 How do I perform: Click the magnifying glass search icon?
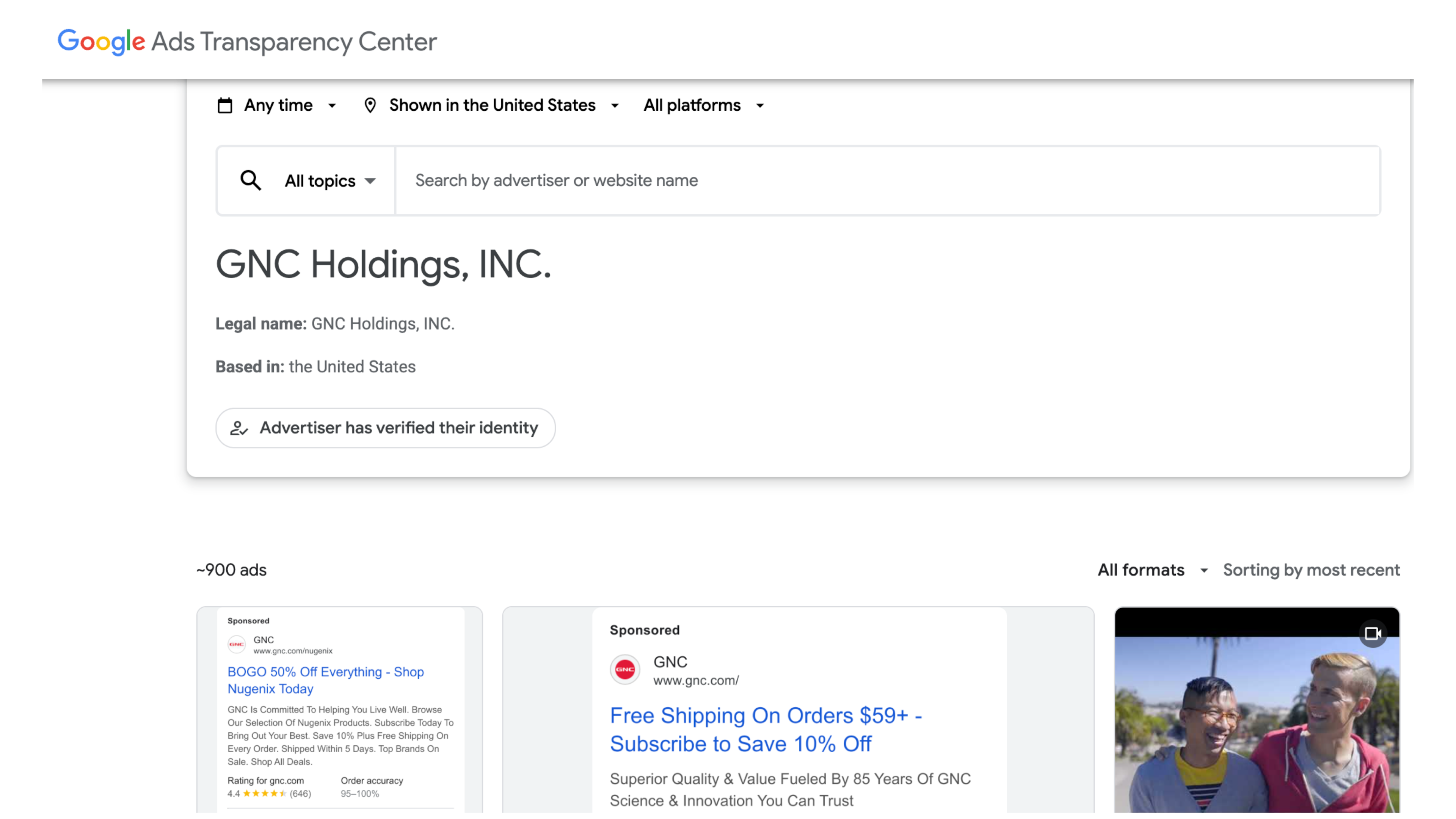coord(250,181)
